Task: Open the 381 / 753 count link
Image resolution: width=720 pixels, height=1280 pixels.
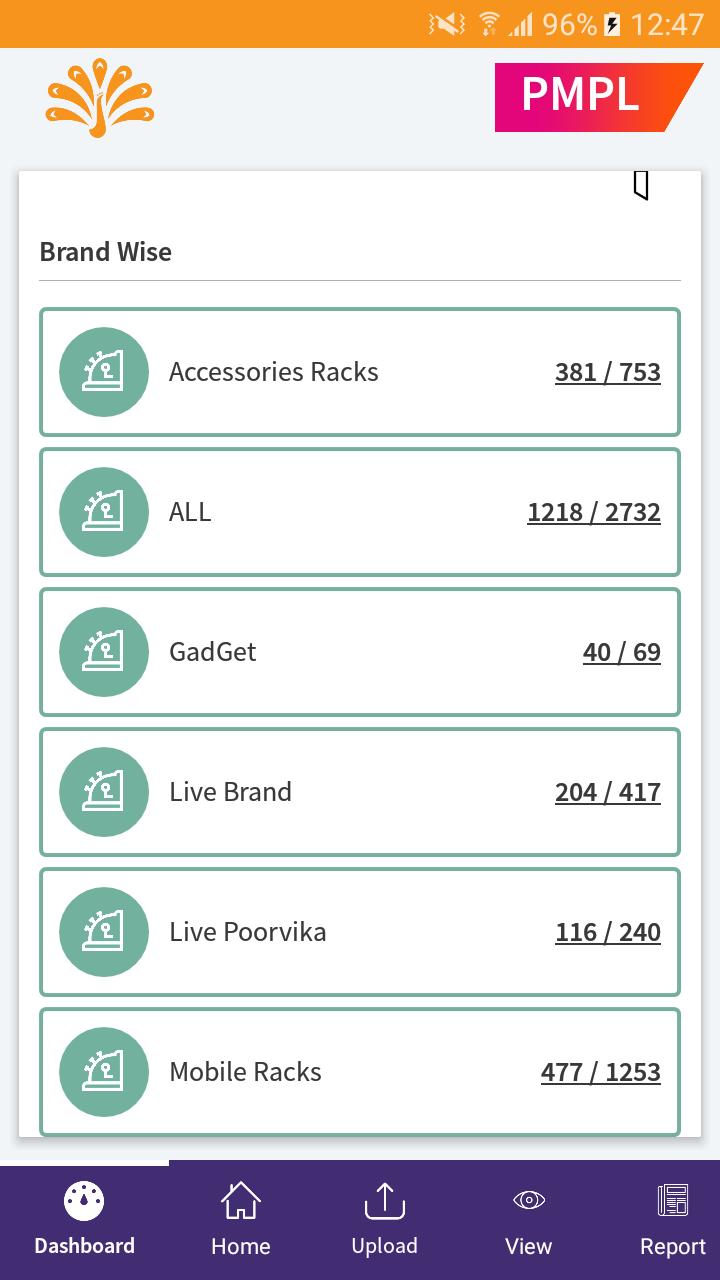Action: click(x=608, y=372)
